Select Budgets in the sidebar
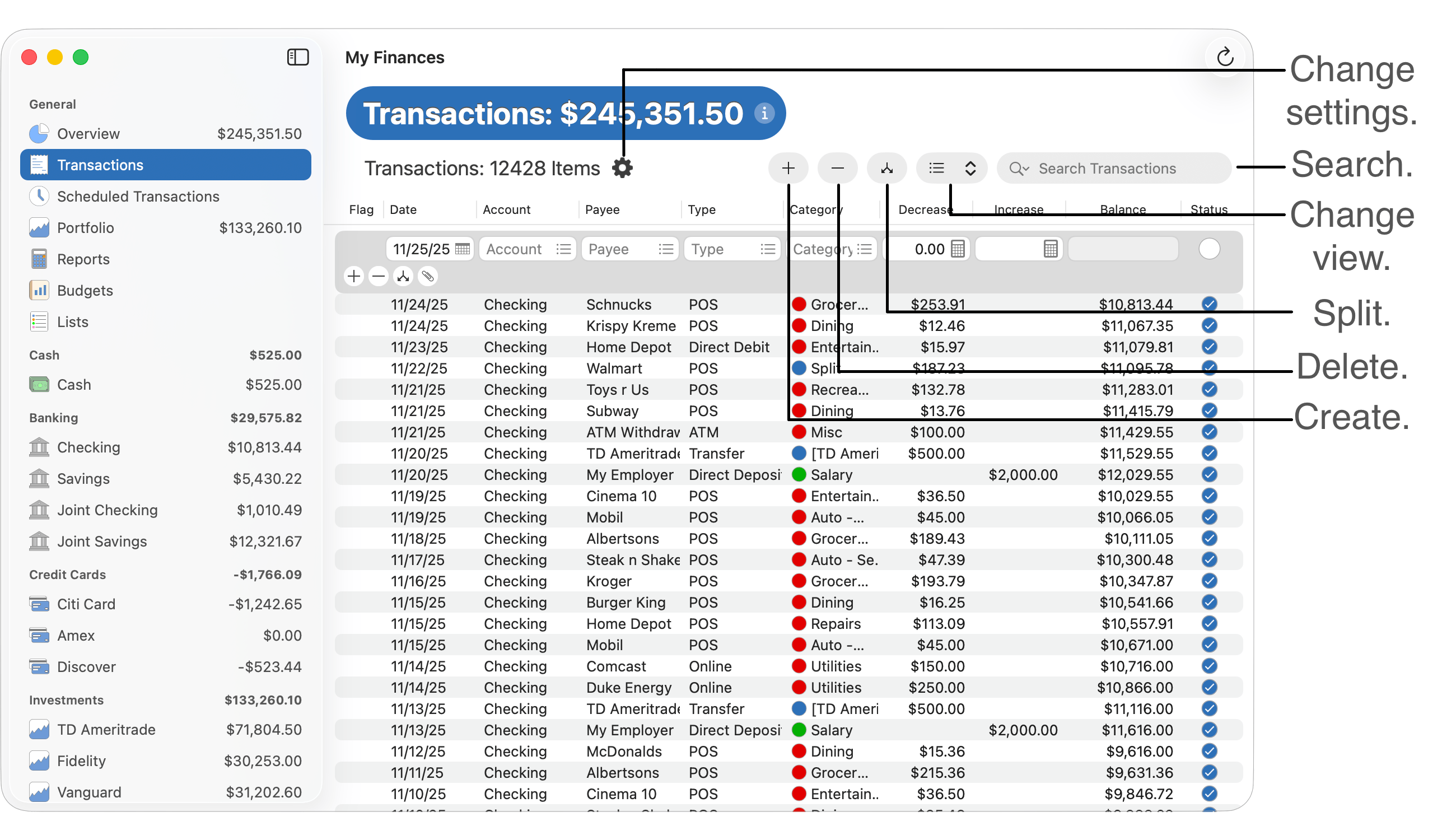Image resolution: width=1456 pixels, height=840 pixels. 85,290
